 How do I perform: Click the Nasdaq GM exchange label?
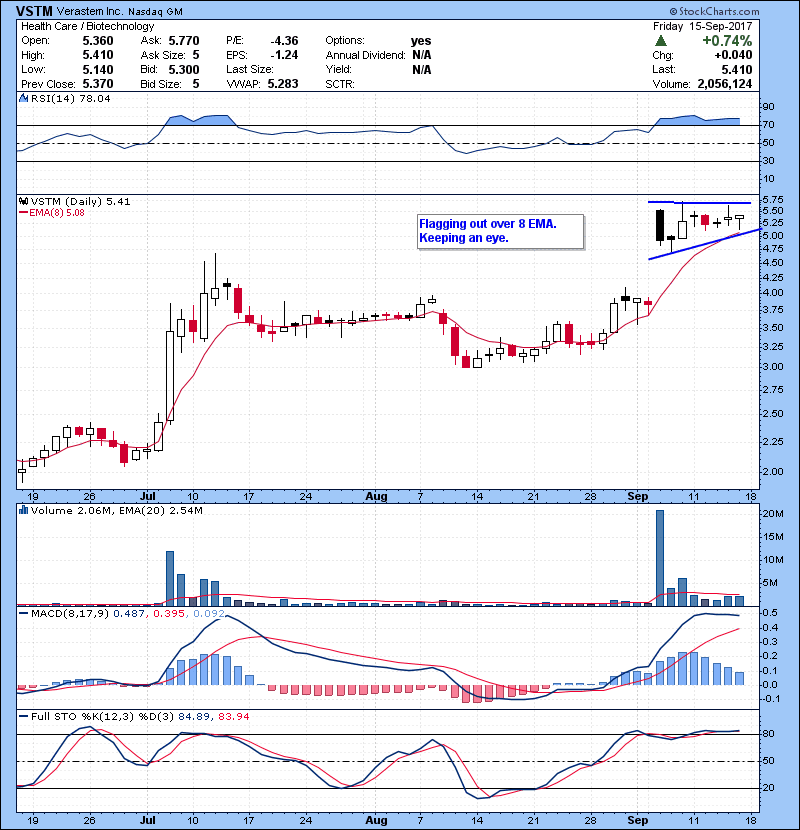[x=156, y=11]
